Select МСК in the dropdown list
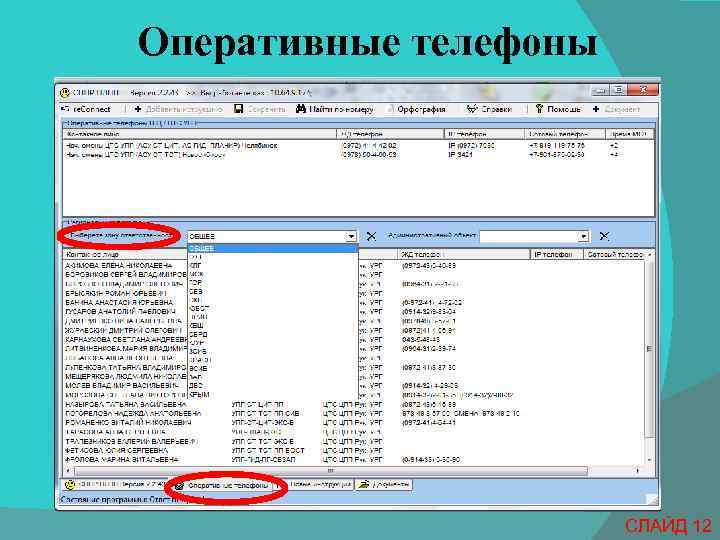Viewport: 720px width, 540px height. tap(273, 274)
